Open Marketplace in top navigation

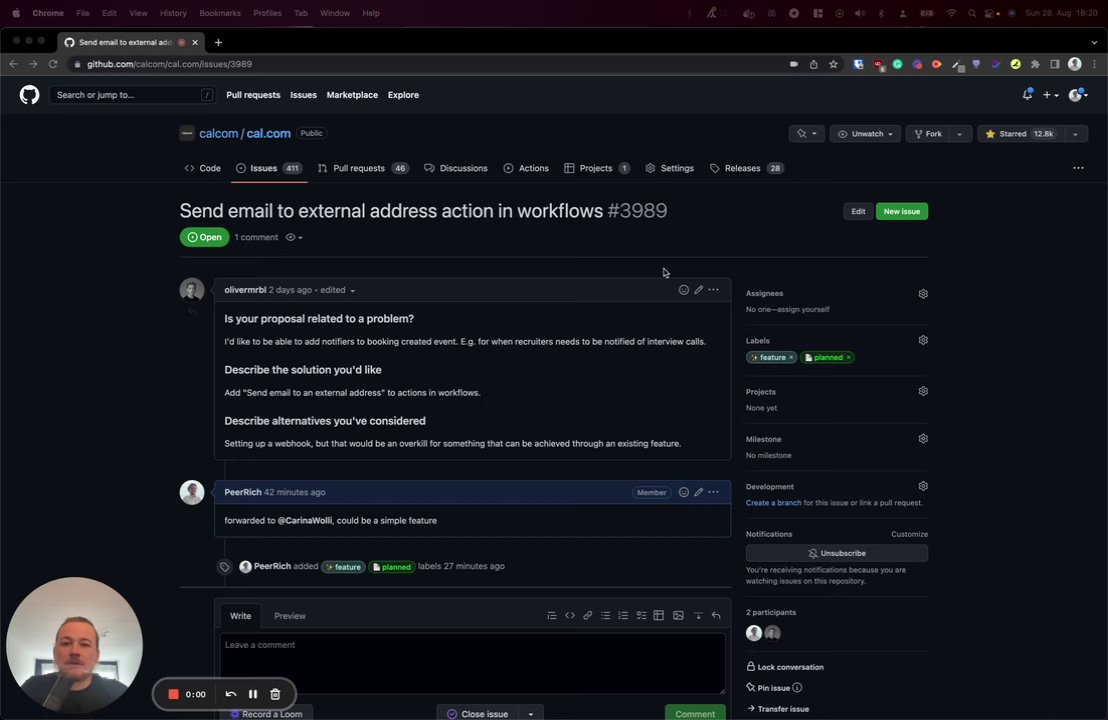(352, 95)
